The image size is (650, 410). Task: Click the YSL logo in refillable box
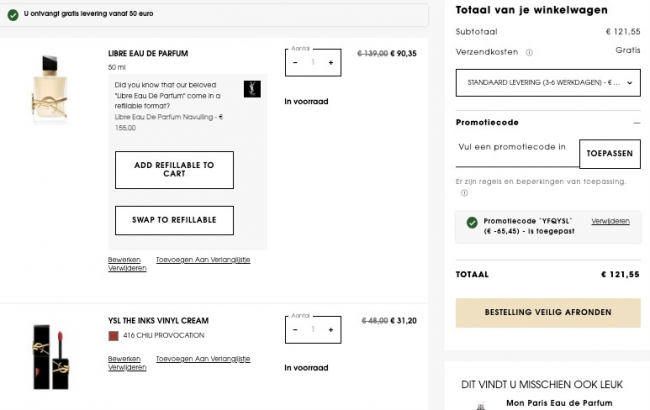(x=251, y=88)
